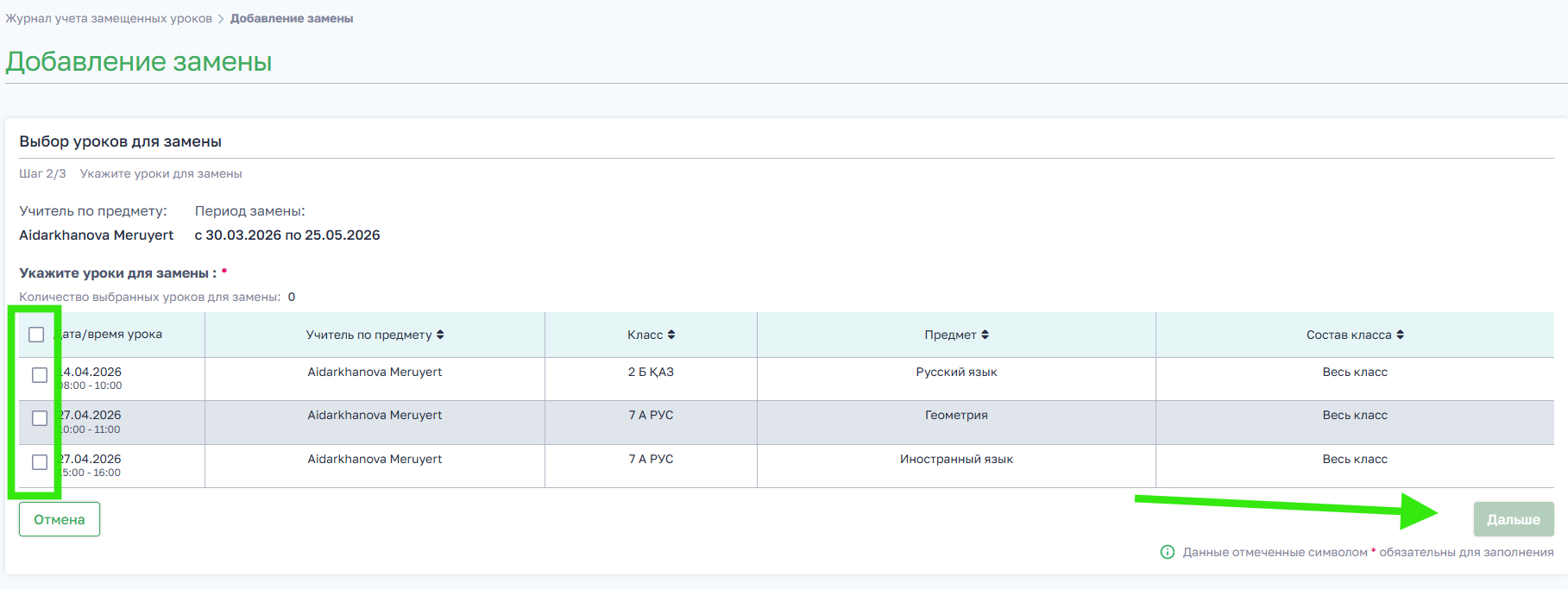Screen dimensions: 1568x589
Task: Cancel with the Отмена button
Action: click(x=60, y=519)
